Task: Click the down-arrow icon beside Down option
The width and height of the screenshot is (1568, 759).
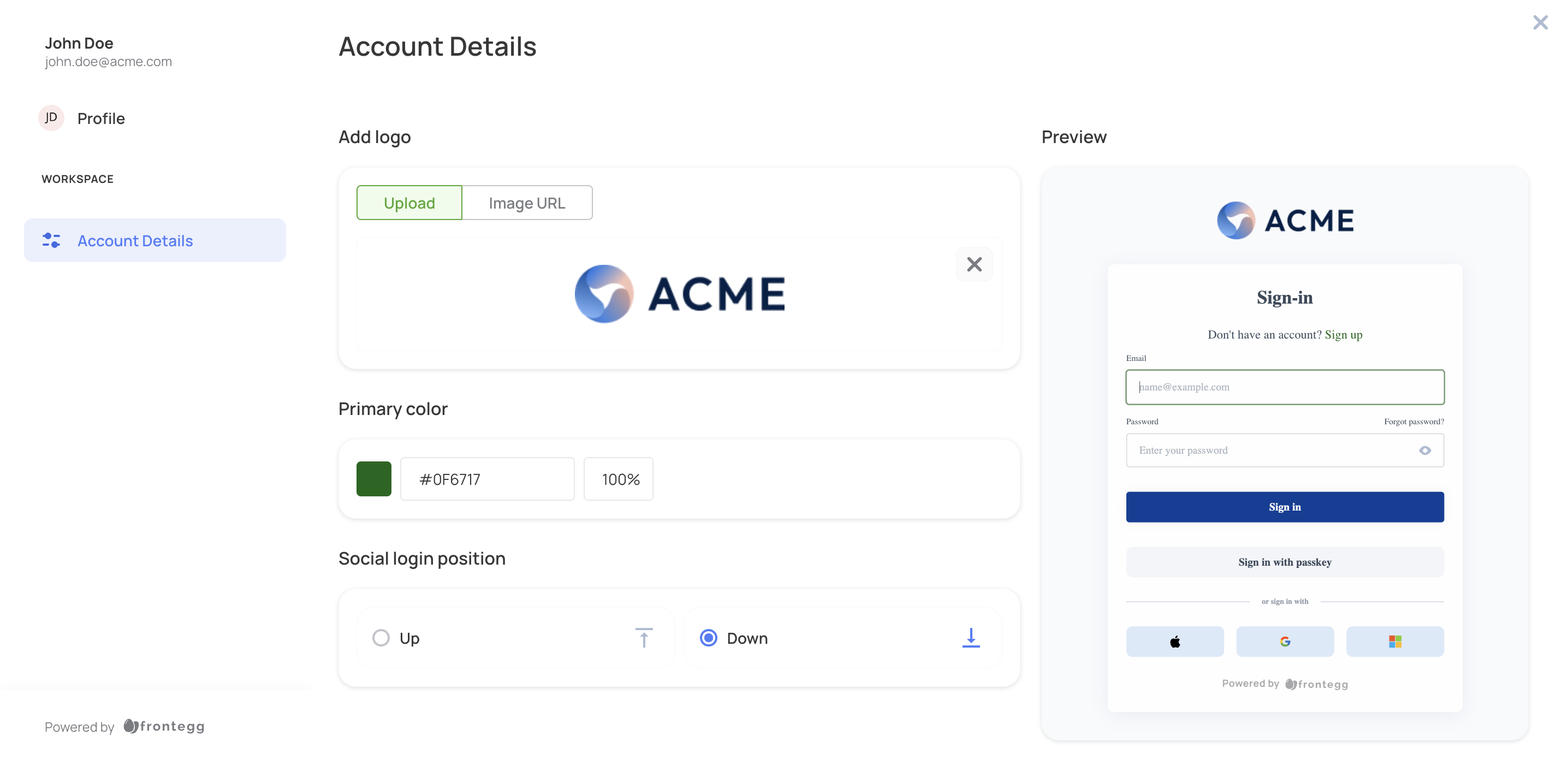Action: pyautogui.click(x=970, y=637)
